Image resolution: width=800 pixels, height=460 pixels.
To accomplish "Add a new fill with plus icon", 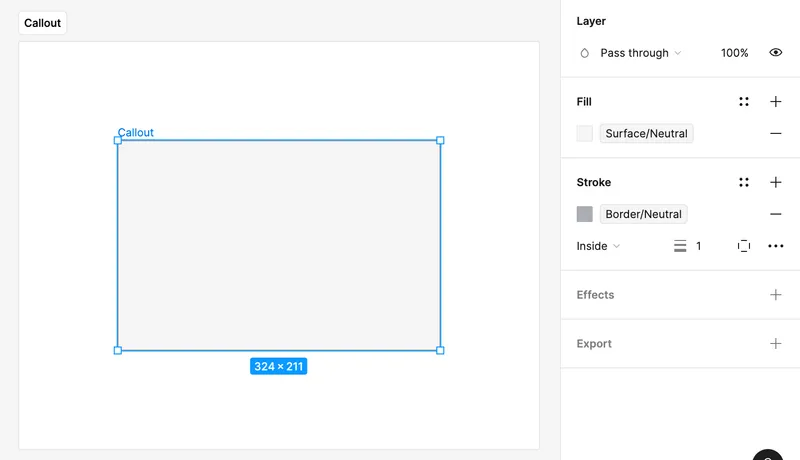I will 775,102.
